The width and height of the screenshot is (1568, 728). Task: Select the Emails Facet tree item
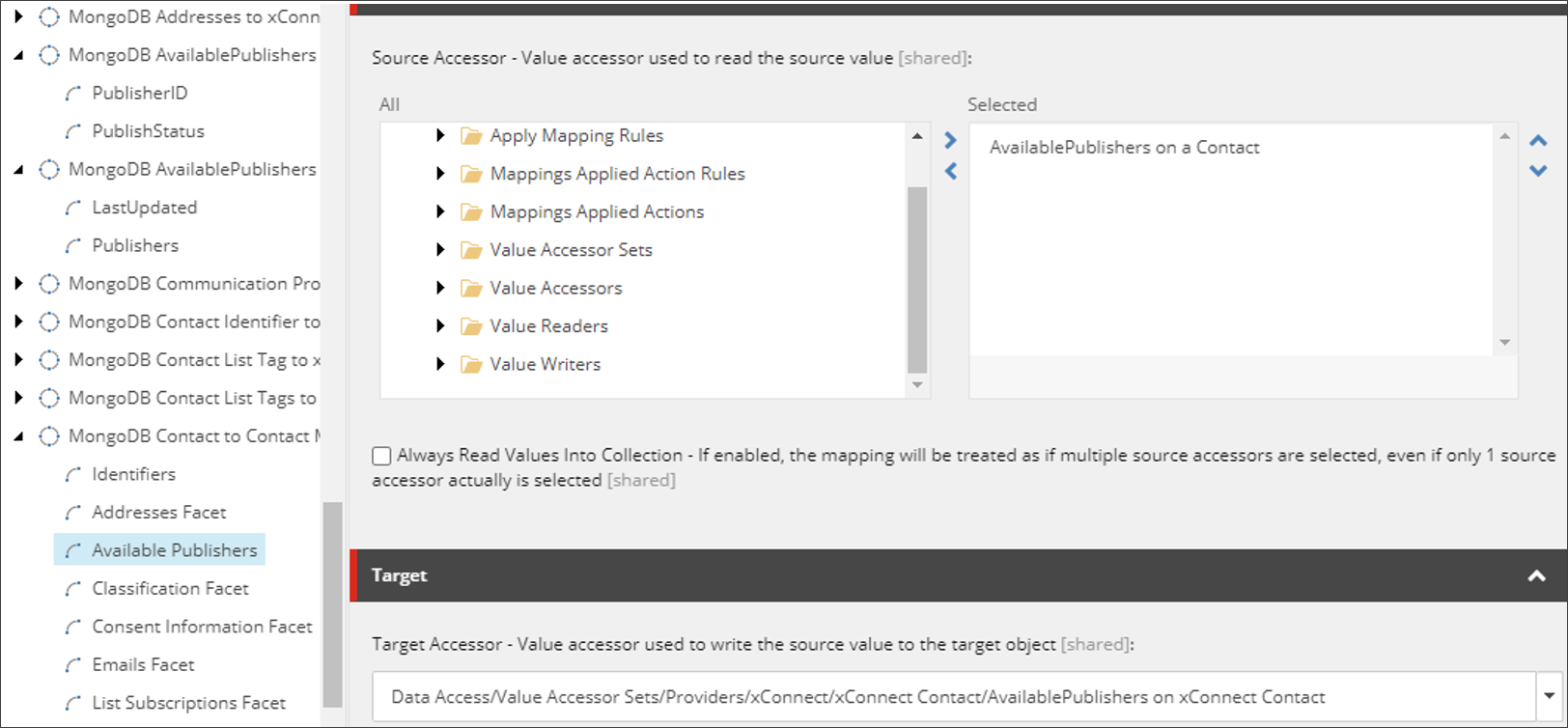[x=143, y=664]
